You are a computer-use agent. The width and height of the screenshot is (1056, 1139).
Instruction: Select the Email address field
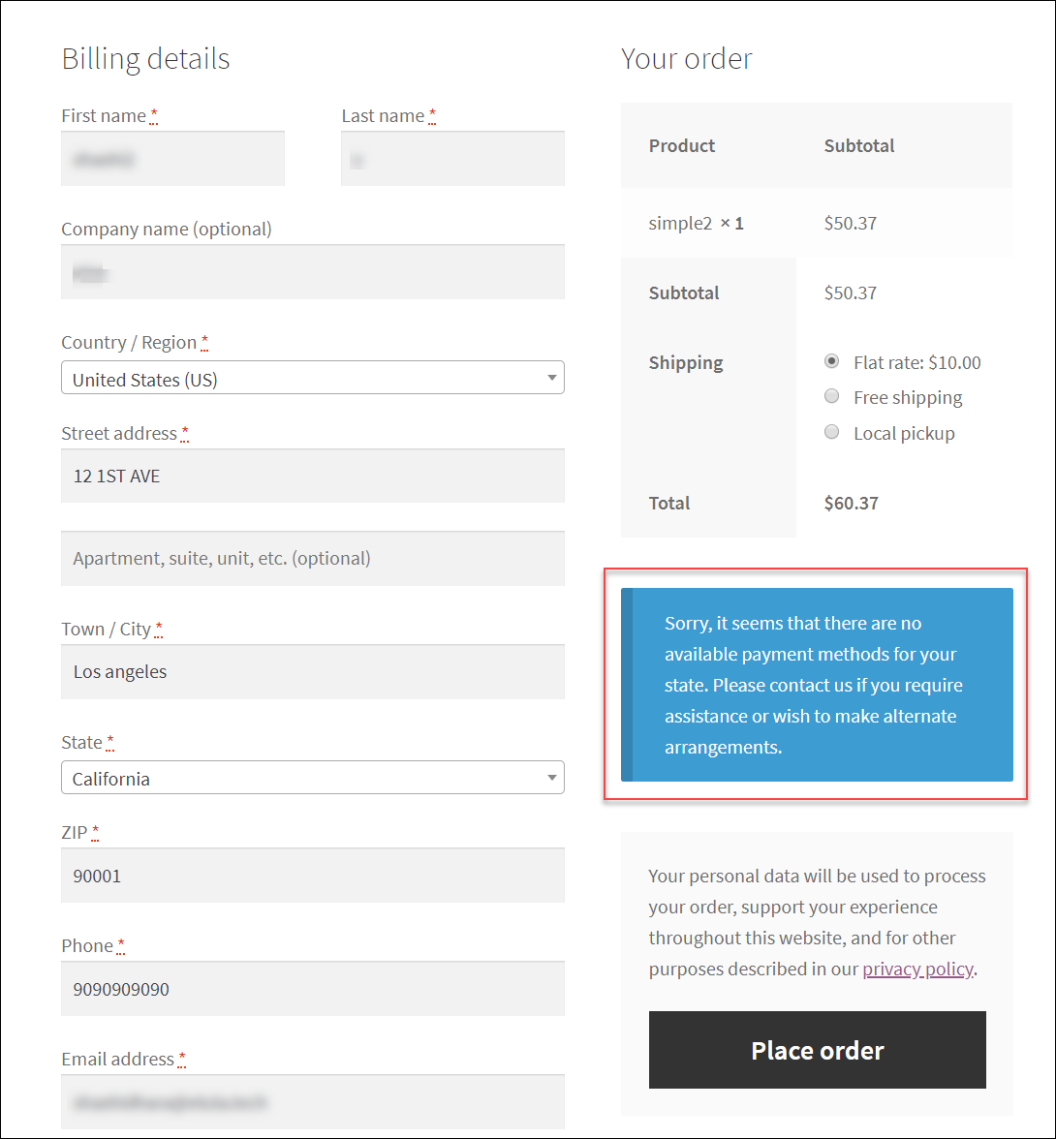pos(312,1102)
